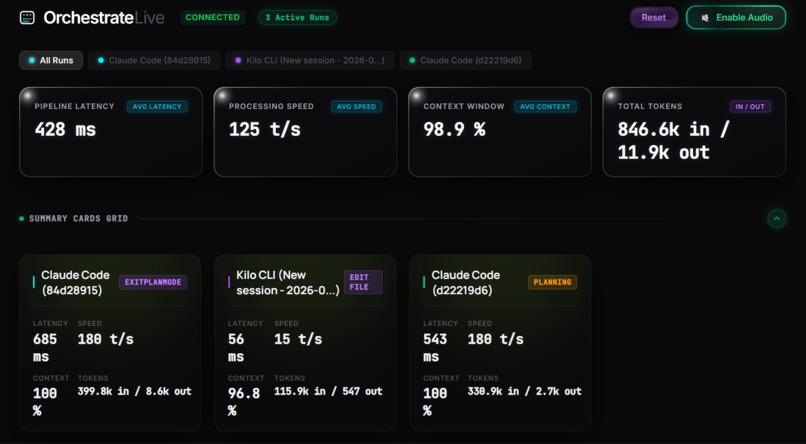The image size is (806, 444).
Task: Click the EXITPLANMODE status badge
Action: coord(153,282)
